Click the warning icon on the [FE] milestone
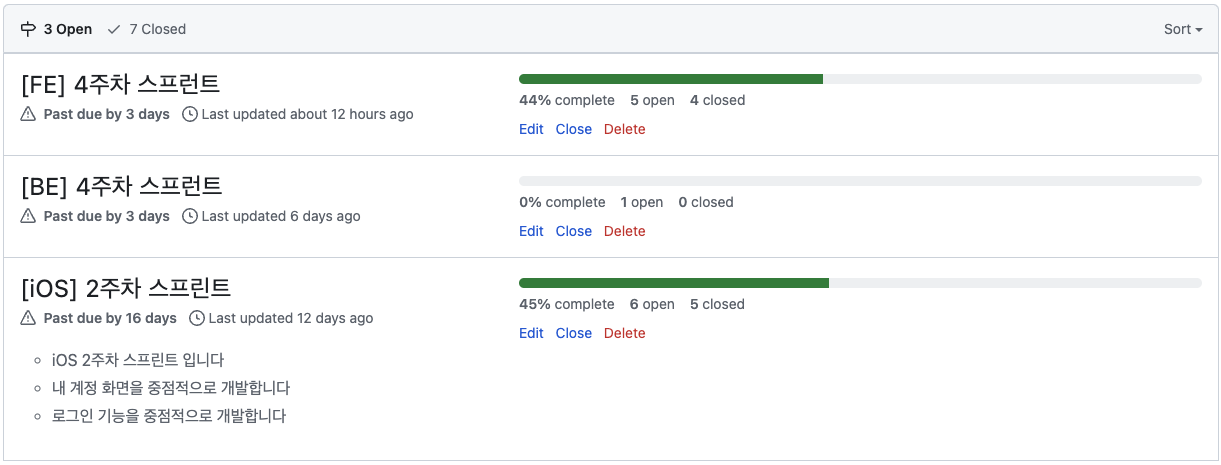Screen dimensions: 1221x465 coord(28,114)
